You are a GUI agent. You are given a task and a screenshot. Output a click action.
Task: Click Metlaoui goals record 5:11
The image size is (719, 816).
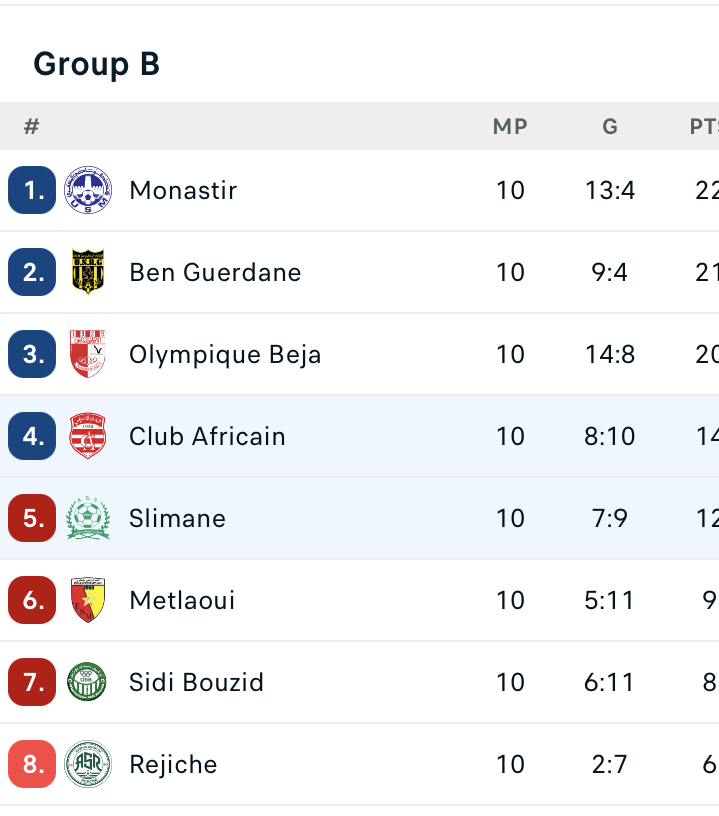coord(609,600)
